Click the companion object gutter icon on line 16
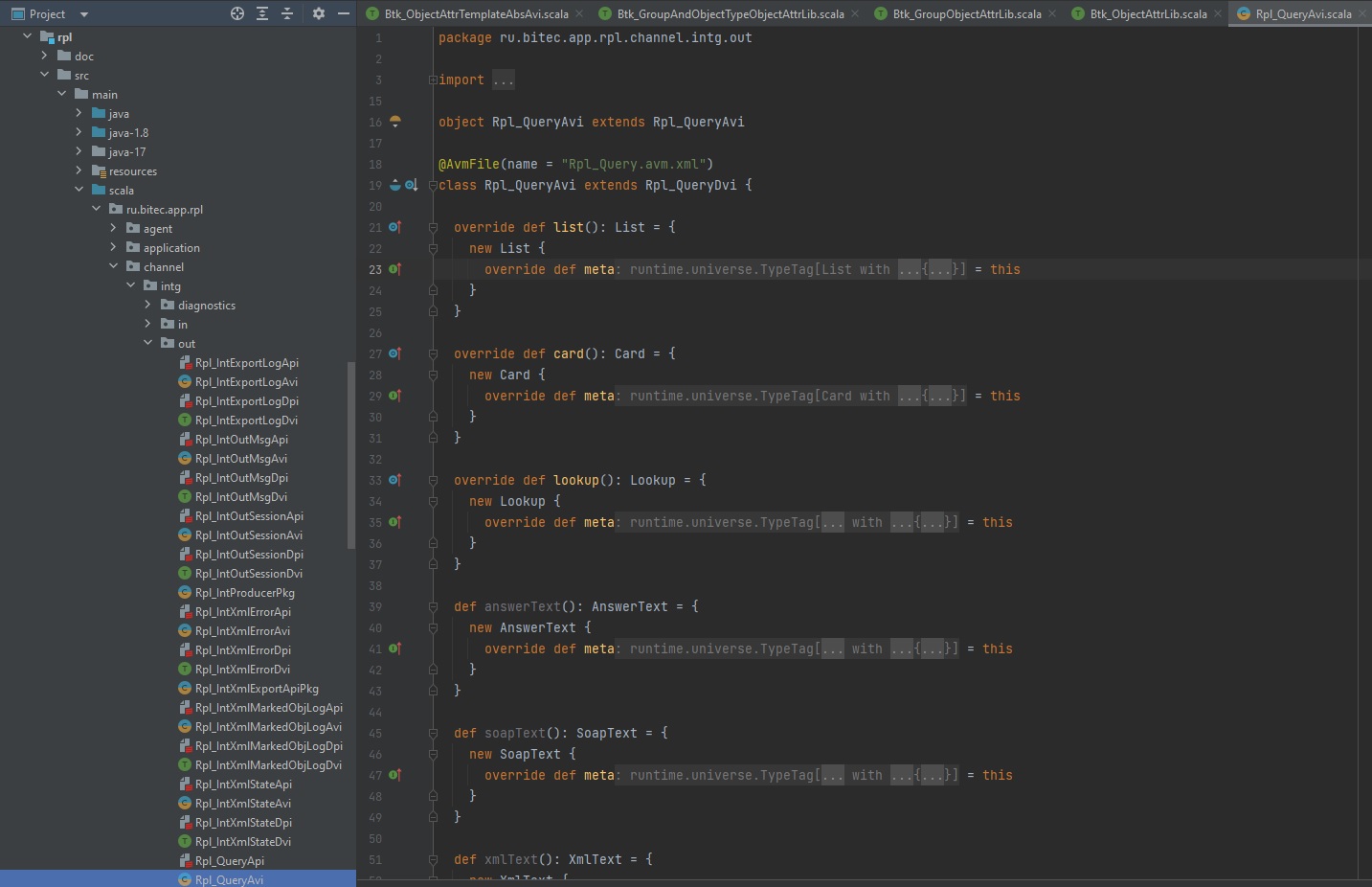 [394, 122]
